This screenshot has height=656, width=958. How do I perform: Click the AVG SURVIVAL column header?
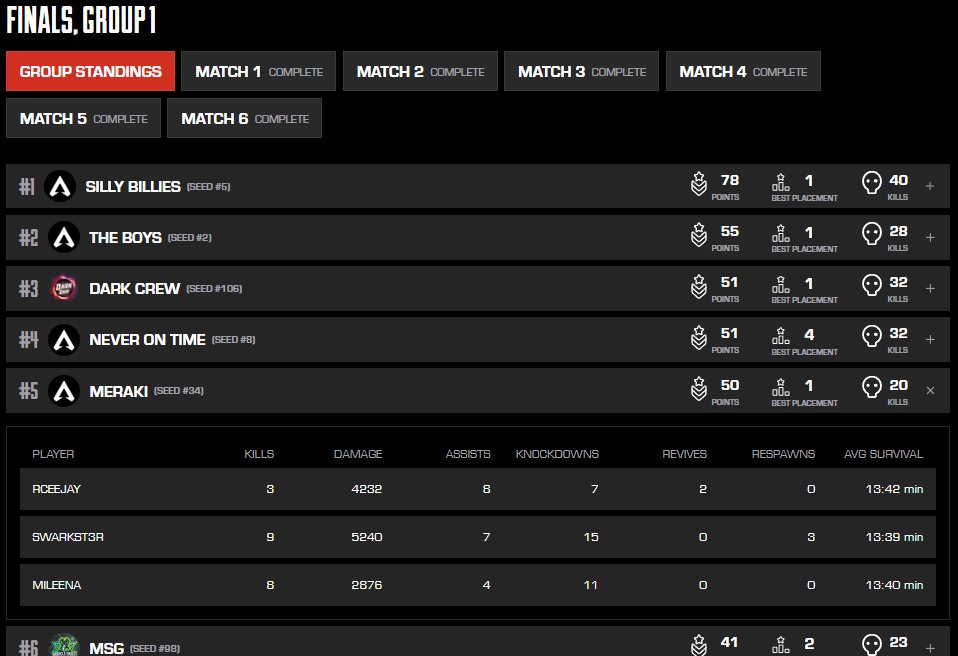[883, 454]
